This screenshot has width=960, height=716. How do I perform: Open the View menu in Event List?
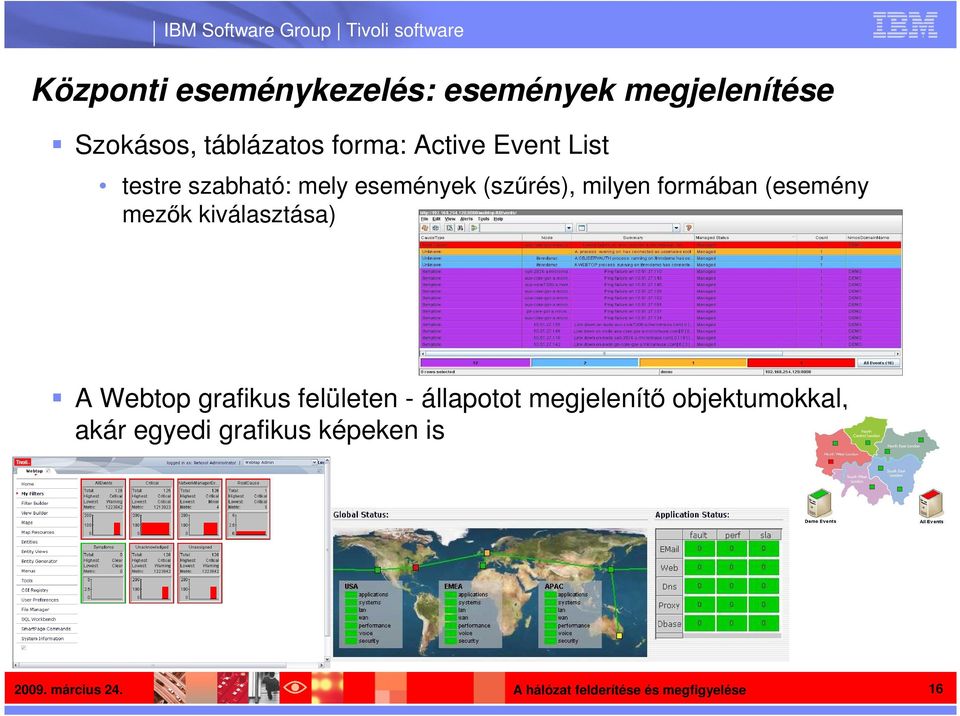pyautogui.click(x=450, y=219)
